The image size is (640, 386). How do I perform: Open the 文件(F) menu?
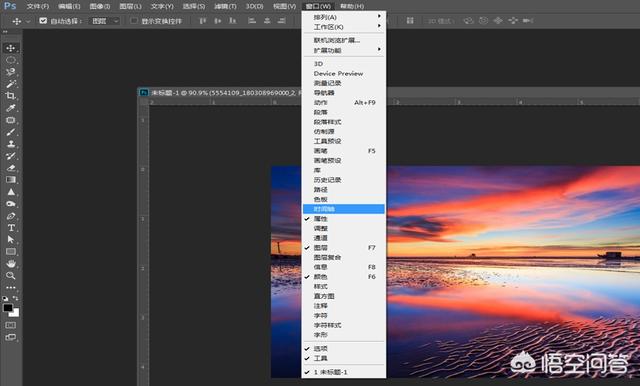38,6
